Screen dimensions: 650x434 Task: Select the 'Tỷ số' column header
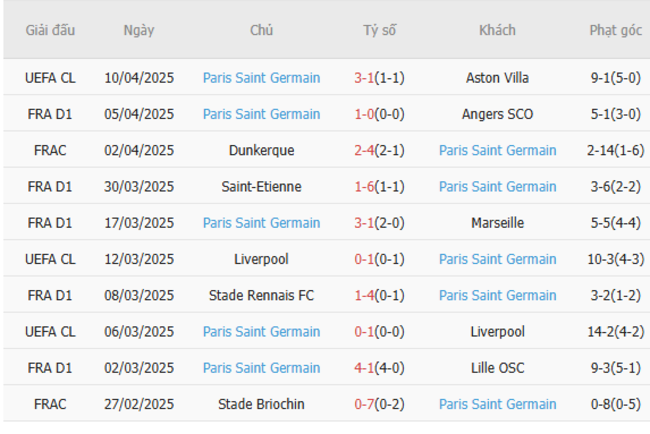(x=379, y=30)
